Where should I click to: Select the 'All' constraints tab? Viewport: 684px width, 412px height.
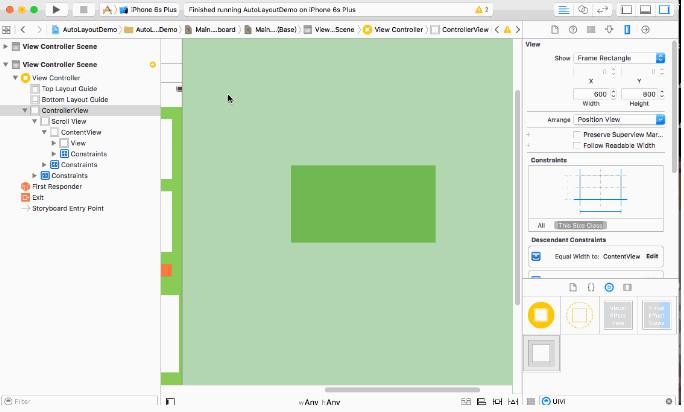[541, 225]
